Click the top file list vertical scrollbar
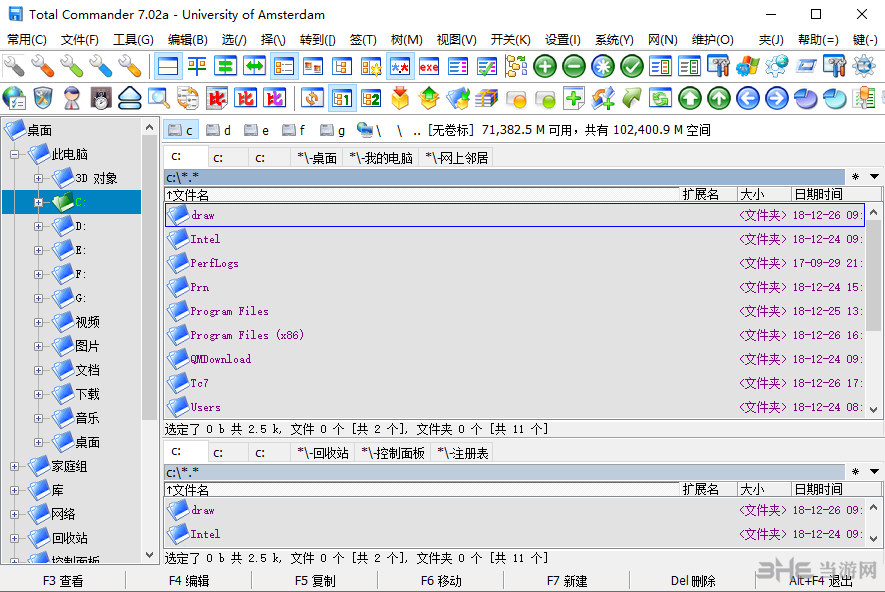The height and width of the screenshot is (592, 885). pyautogui.click(x=874, y=300)
